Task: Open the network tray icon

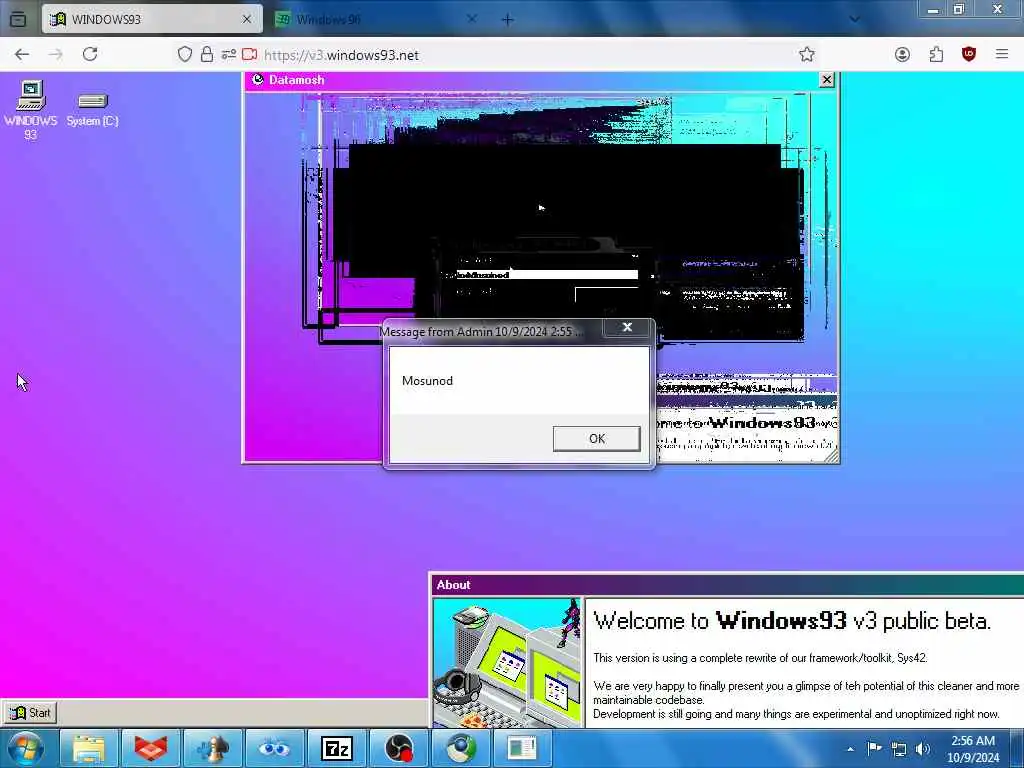Action: point(899,749)
